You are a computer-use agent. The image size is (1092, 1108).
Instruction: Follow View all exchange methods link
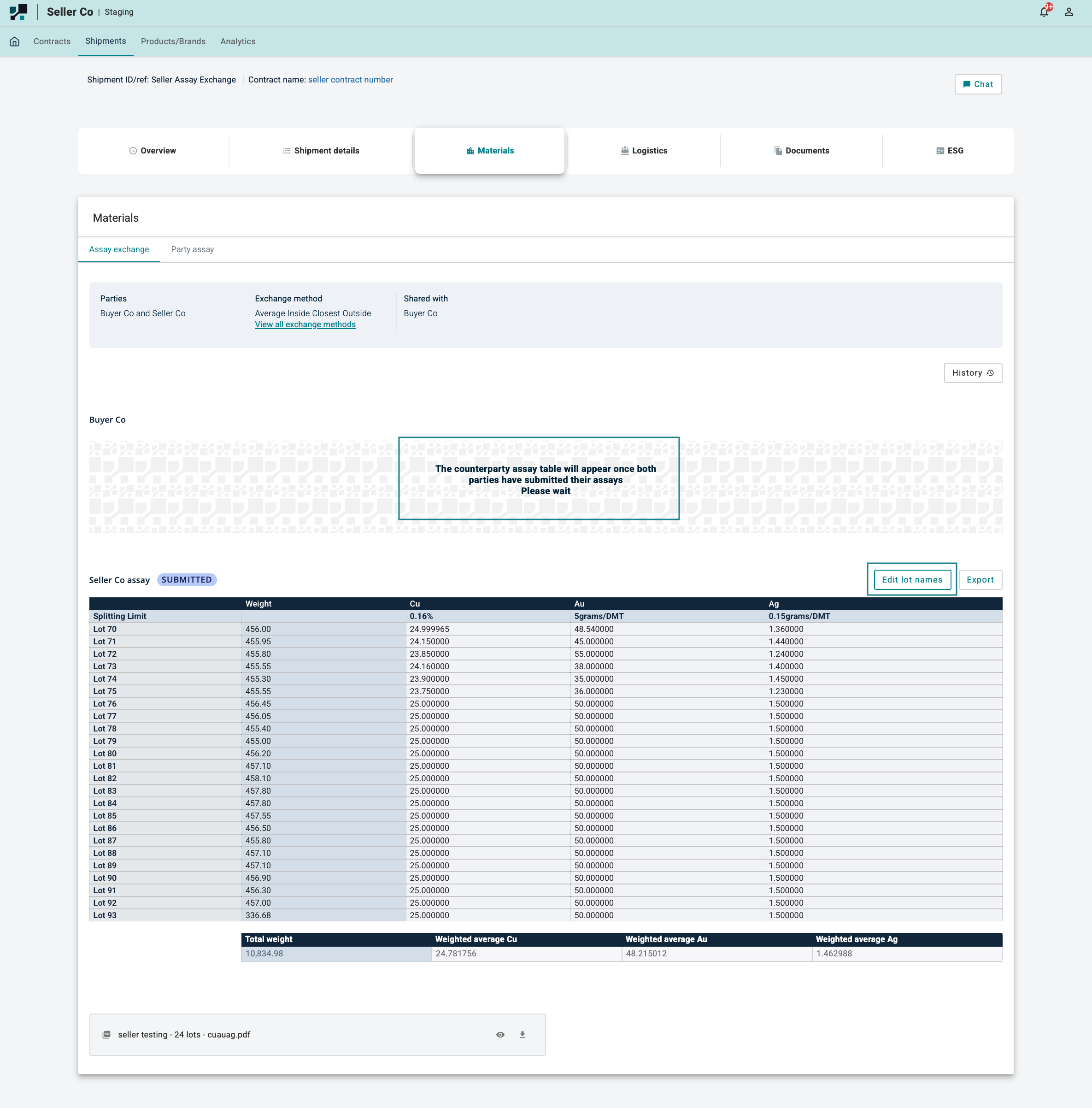(305, 324)
